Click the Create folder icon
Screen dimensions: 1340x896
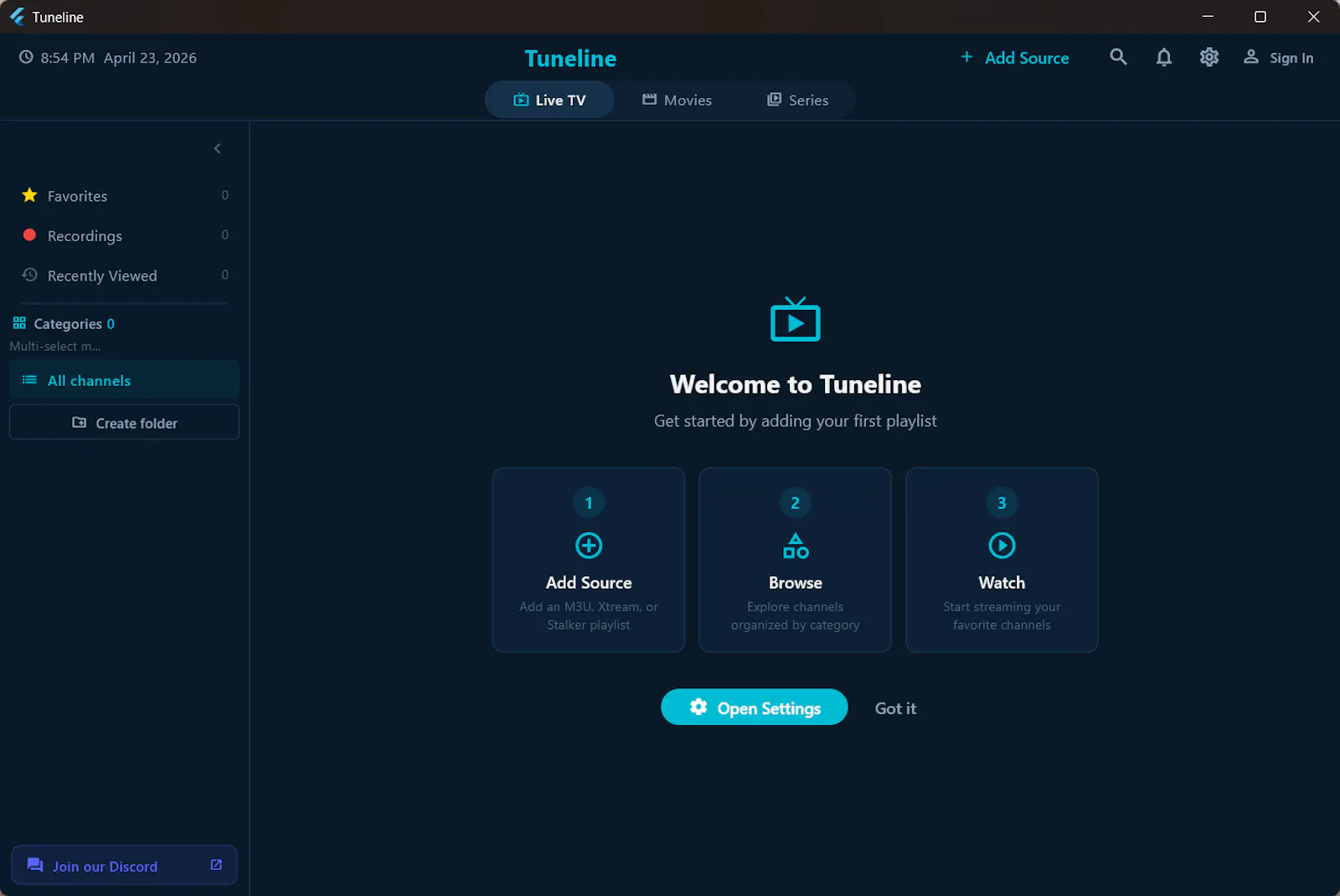pyautogui.click(x=79, y=422)
